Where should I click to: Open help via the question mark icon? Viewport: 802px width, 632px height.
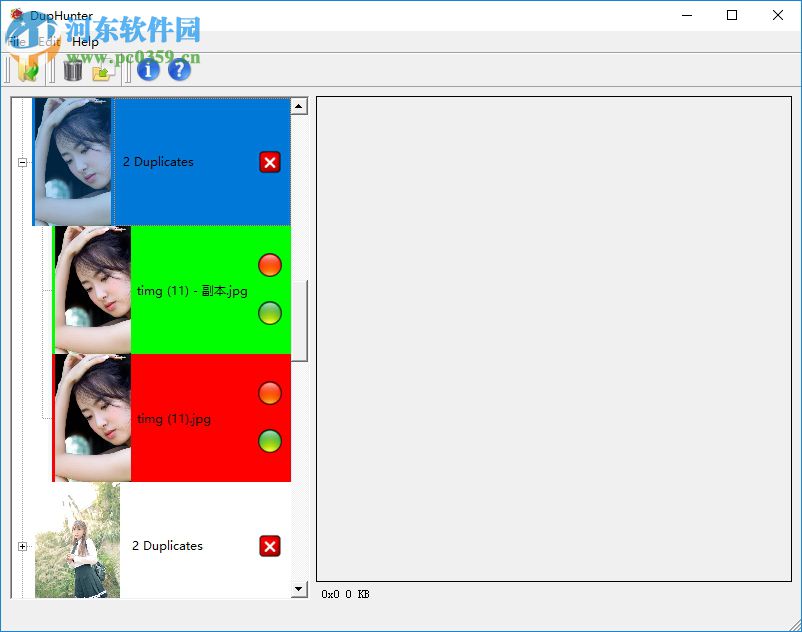click(x=178, y=70)
